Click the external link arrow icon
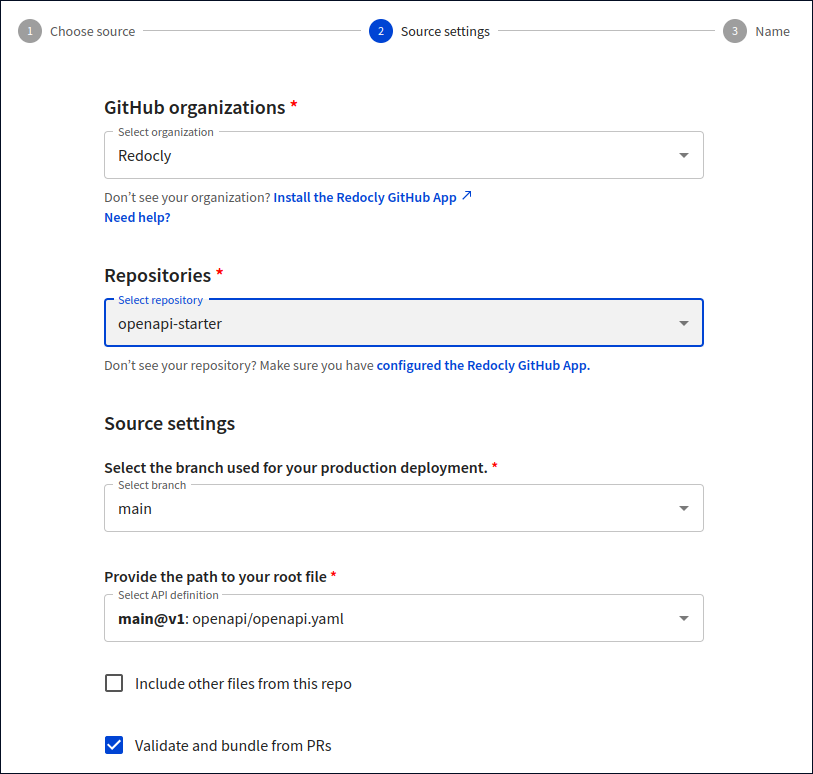The width and height of the screenshot is (813, 774). pyautogui.click(x=467, y=195)
